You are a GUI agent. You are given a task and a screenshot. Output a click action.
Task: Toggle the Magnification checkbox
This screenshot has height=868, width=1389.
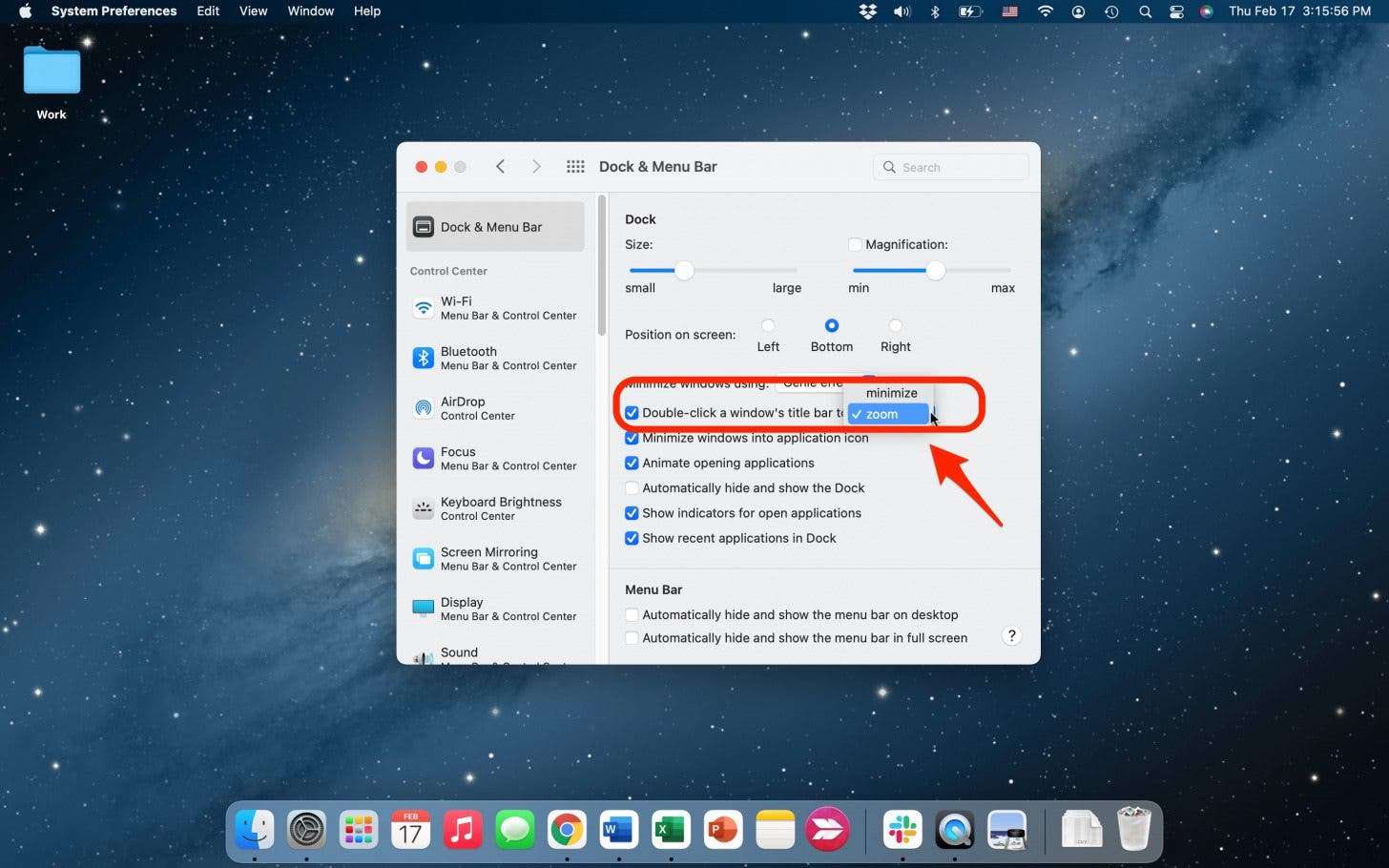click(x=855, y=244)
